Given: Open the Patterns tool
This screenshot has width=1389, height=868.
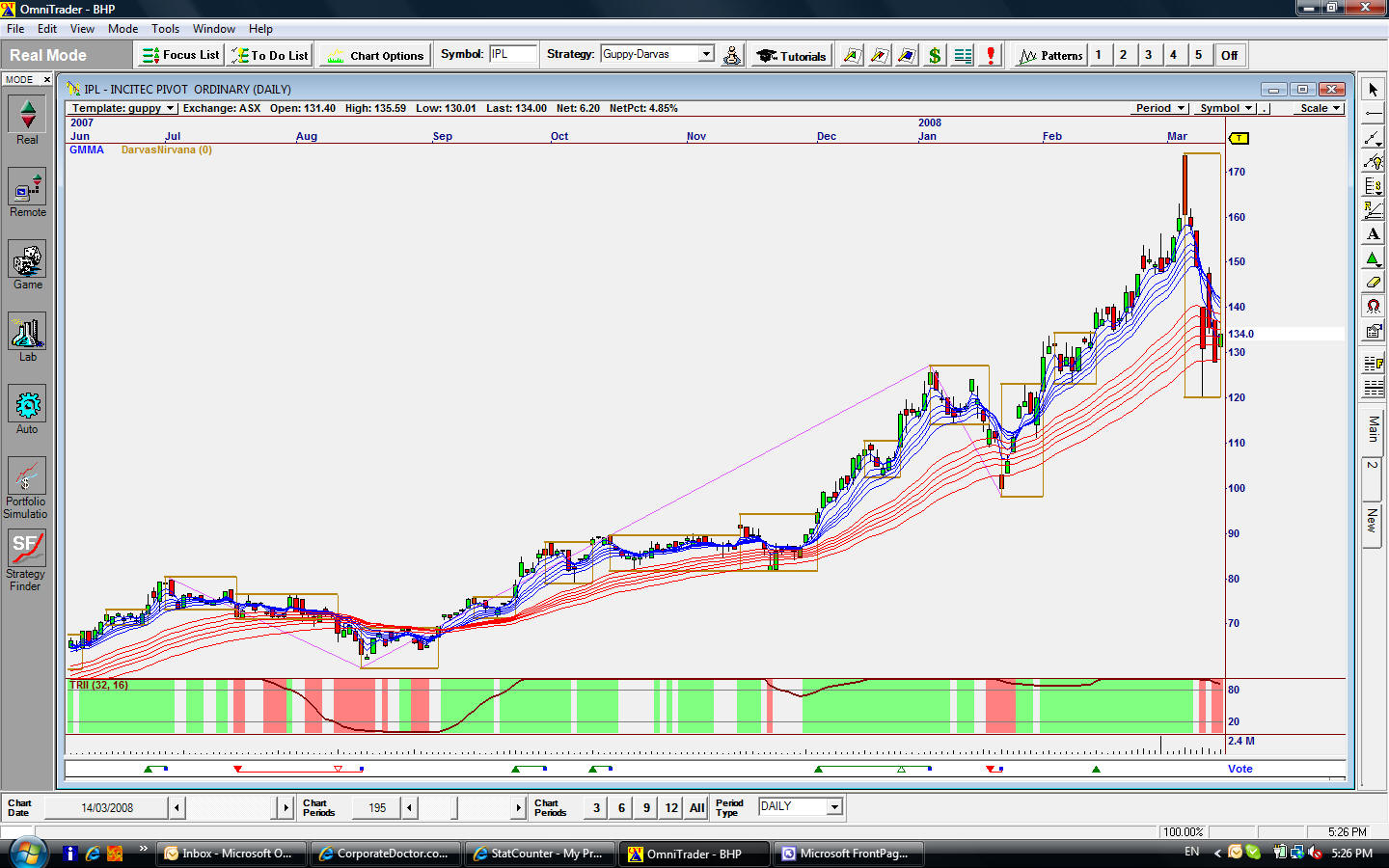Looking at the screenshot, I should coord(1049,55).
